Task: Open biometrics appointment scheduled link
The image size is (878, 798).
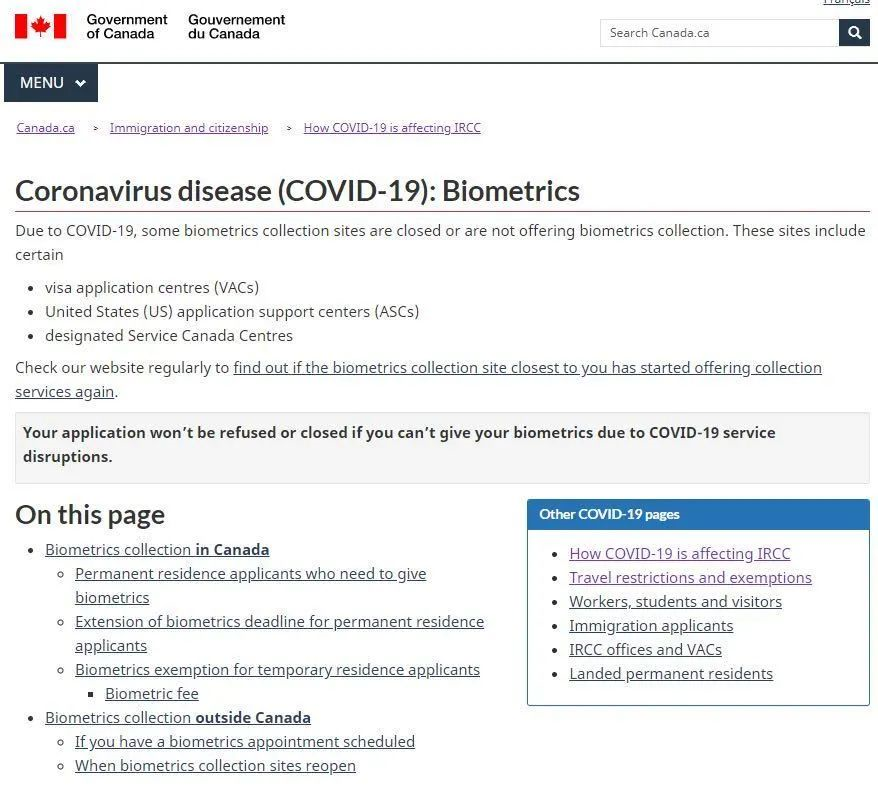Action: [x=245, y=742]
